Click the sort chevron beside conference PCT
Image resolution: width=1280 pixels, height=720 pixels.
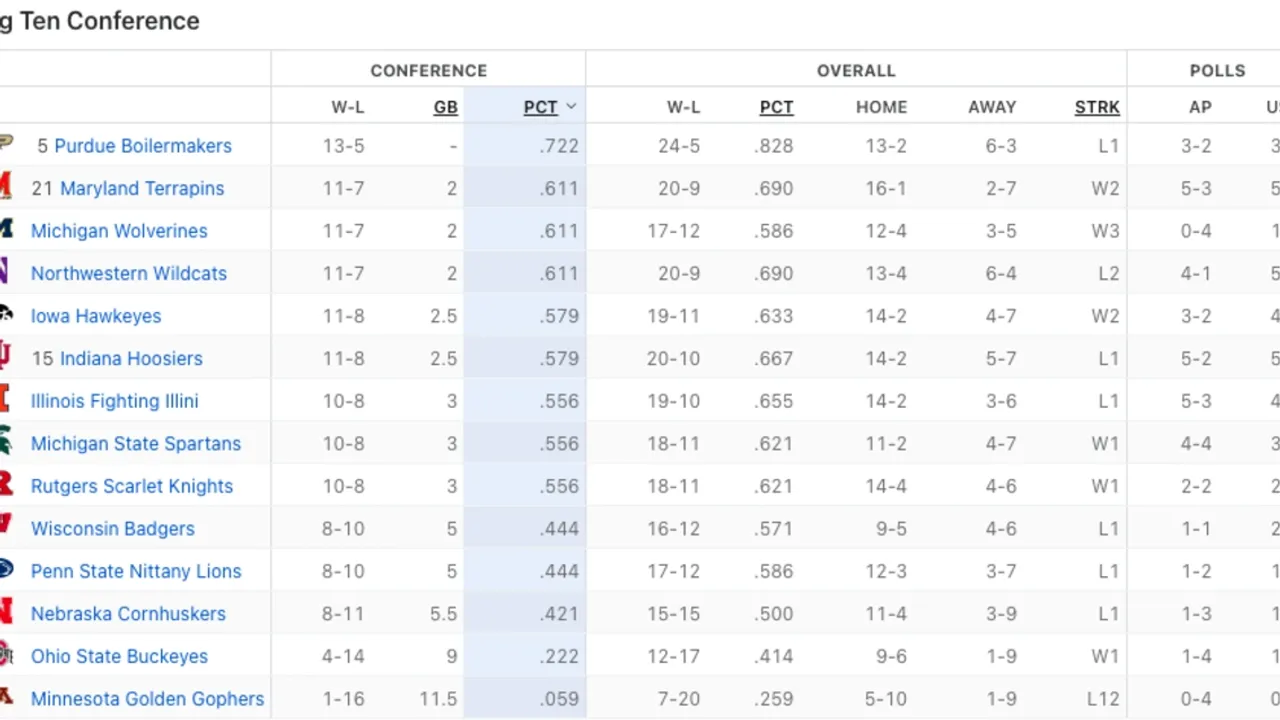coord(571,106)
